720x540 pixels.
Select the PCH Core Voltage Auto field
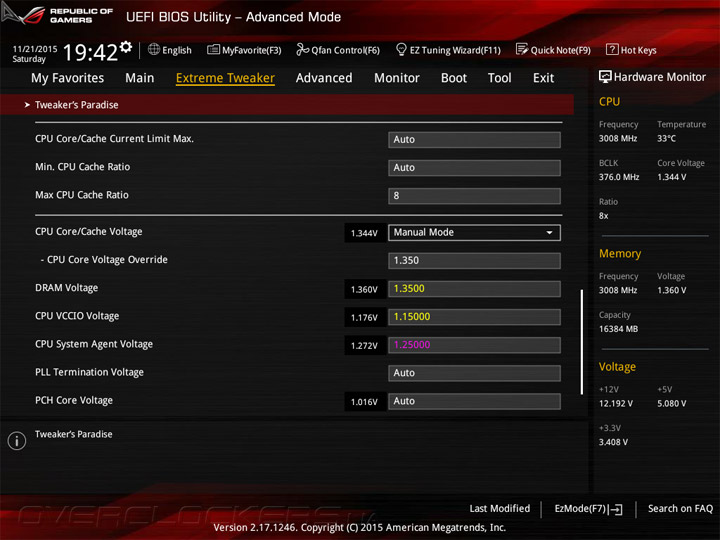pos(474,401)
